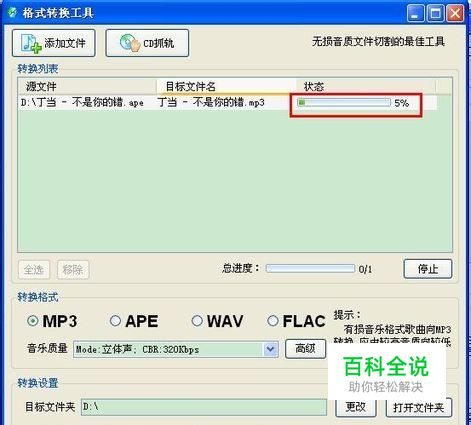Click the 状态 column header
Screen dimensions: 471x425
click(x=366, y=87)
